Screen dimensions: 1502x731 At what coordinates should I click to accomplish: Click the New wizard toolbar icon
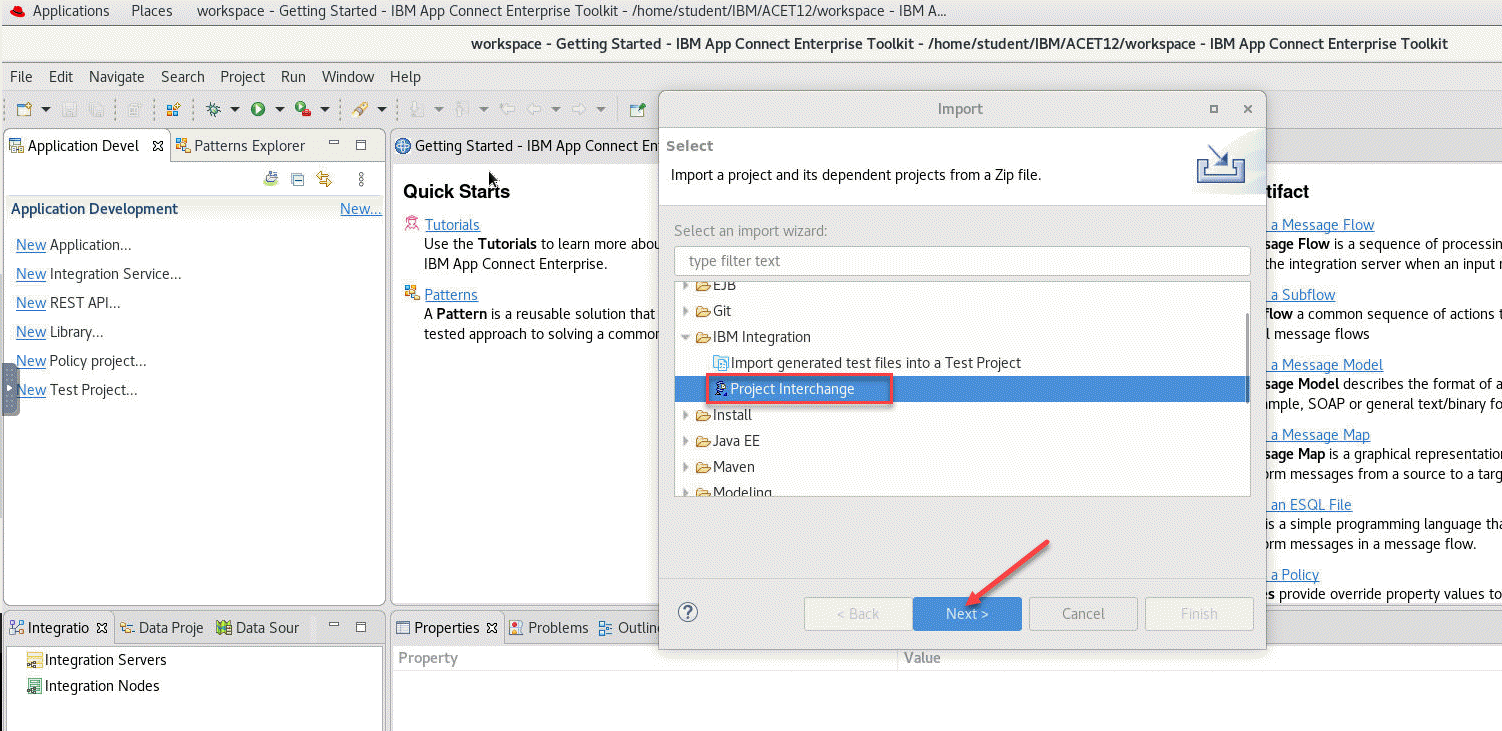(x=24, y=109)
